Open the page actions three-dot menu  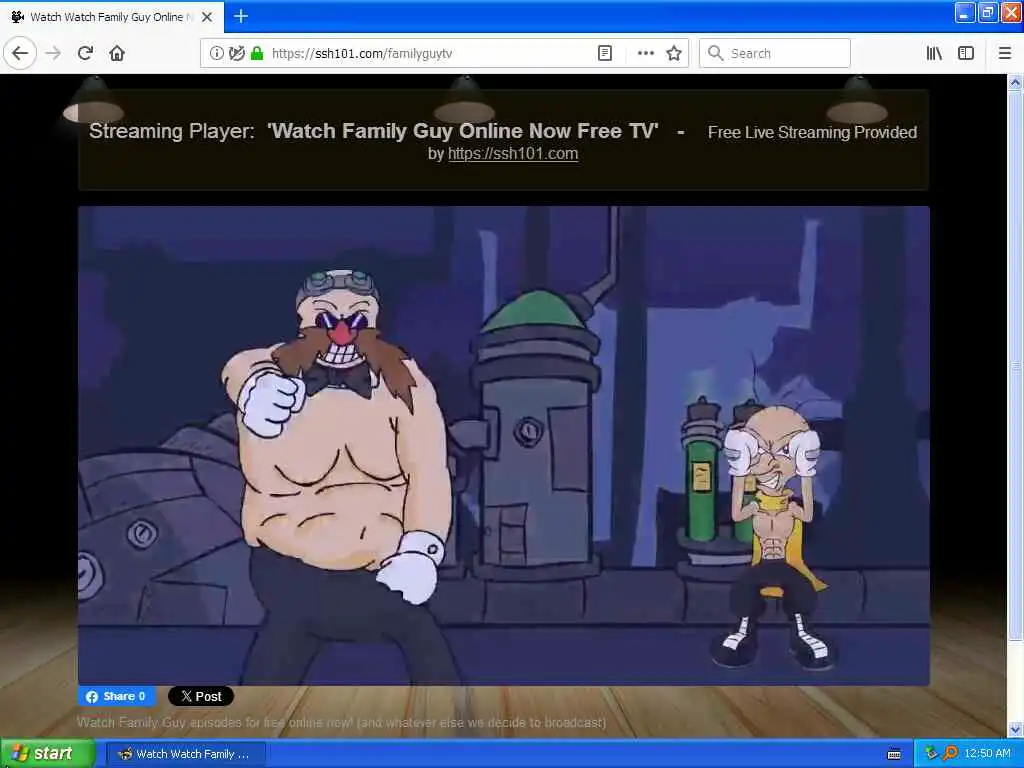coord(645,54)
